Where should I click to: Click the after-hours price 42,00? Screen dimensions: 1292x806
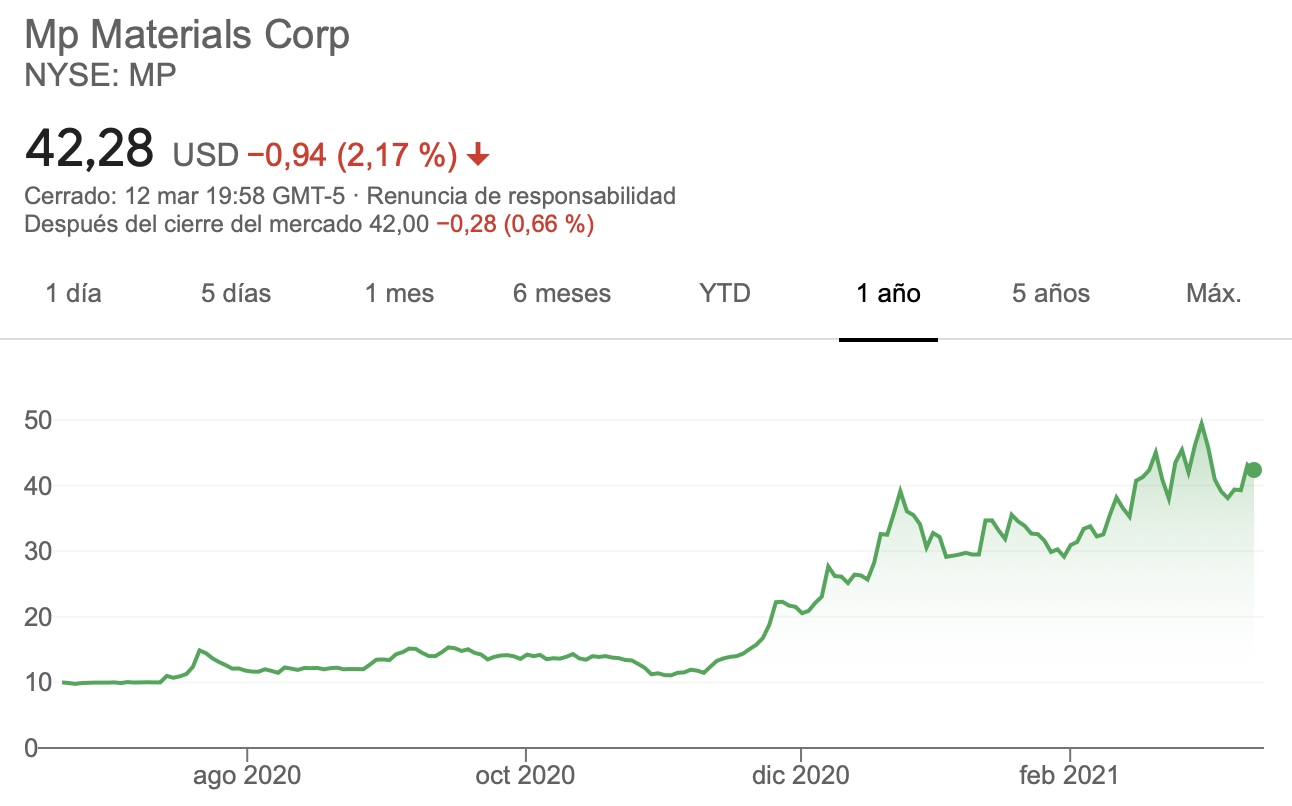pos(399,225)
